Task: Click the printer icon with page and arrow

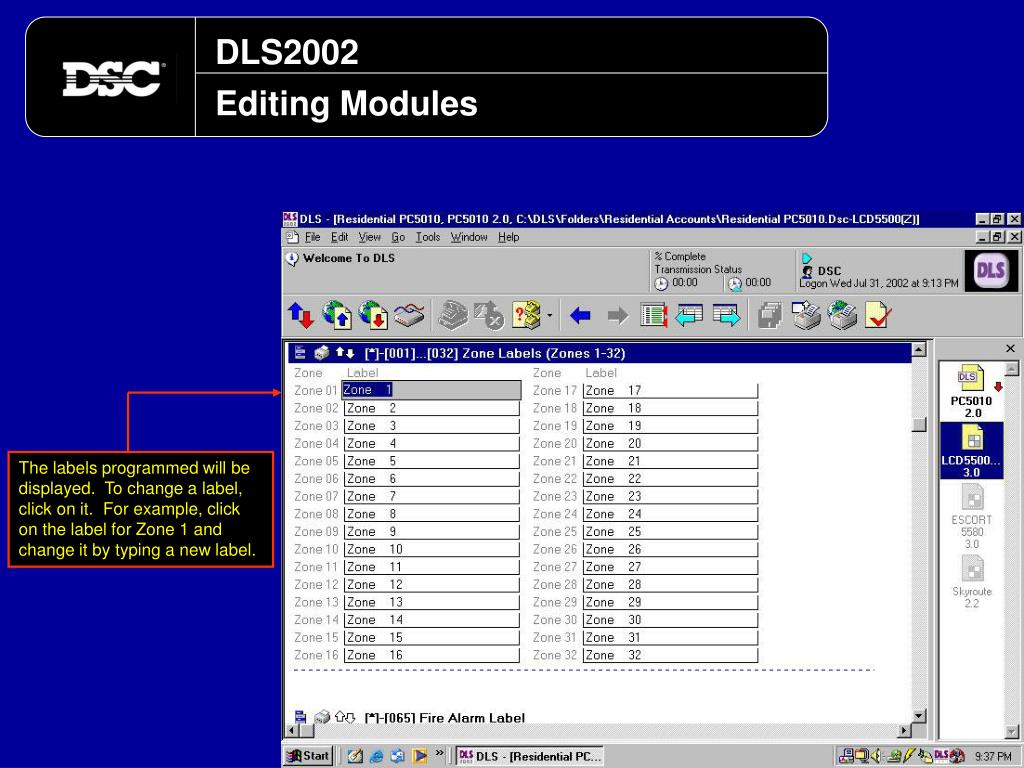Action: coord(807,315)
